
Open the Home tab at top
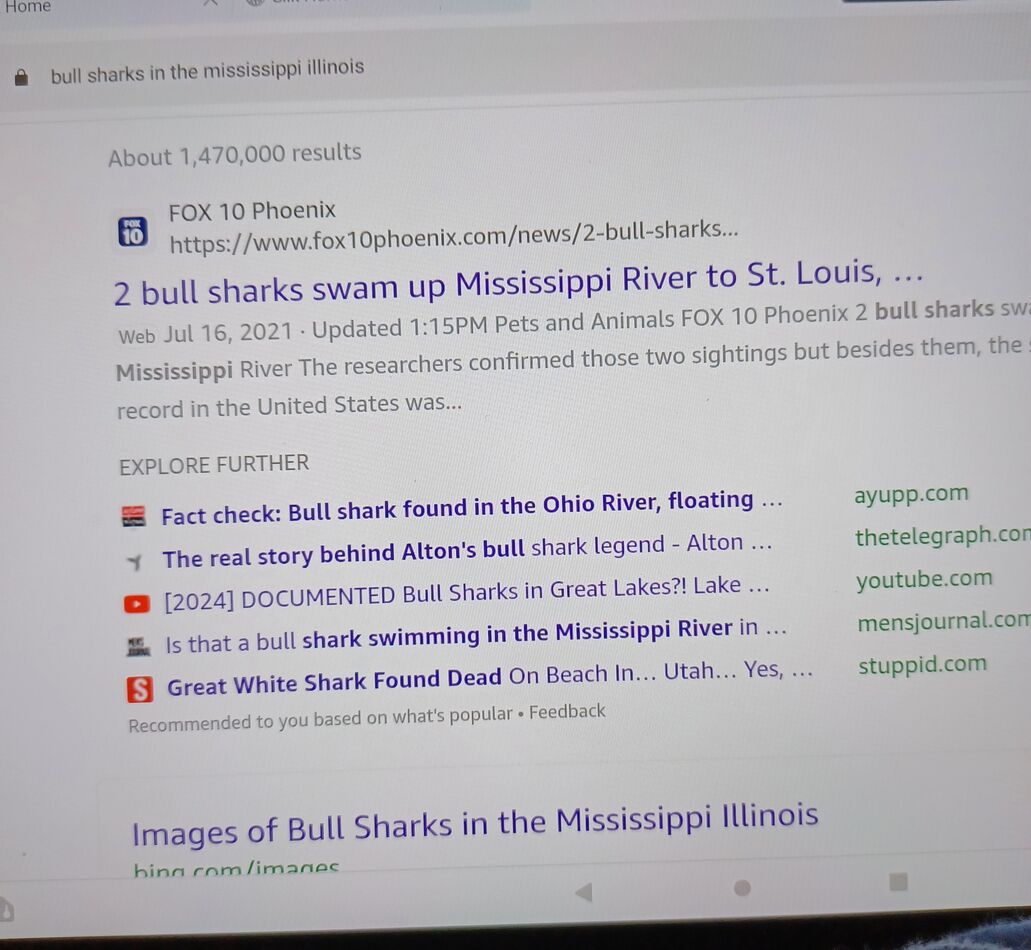[x=27, y=7]
